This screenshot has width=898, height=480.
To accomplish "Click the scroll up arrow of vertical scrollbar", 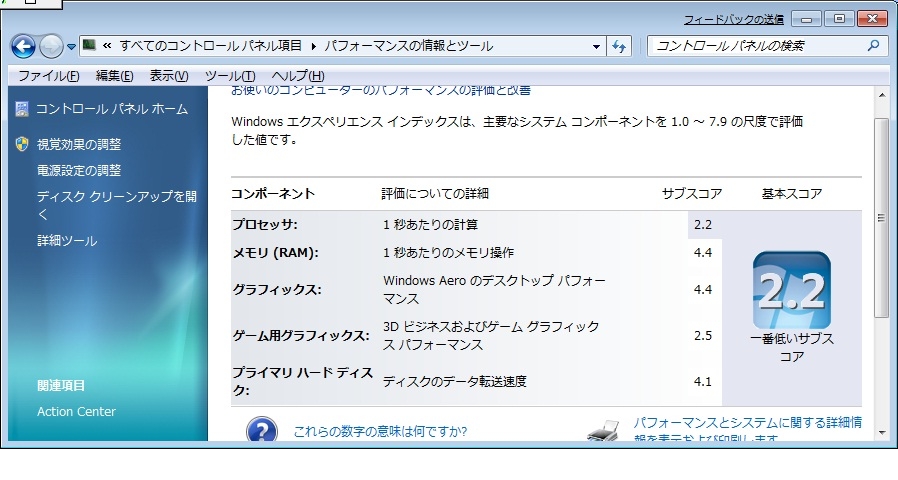I will 881,96.
